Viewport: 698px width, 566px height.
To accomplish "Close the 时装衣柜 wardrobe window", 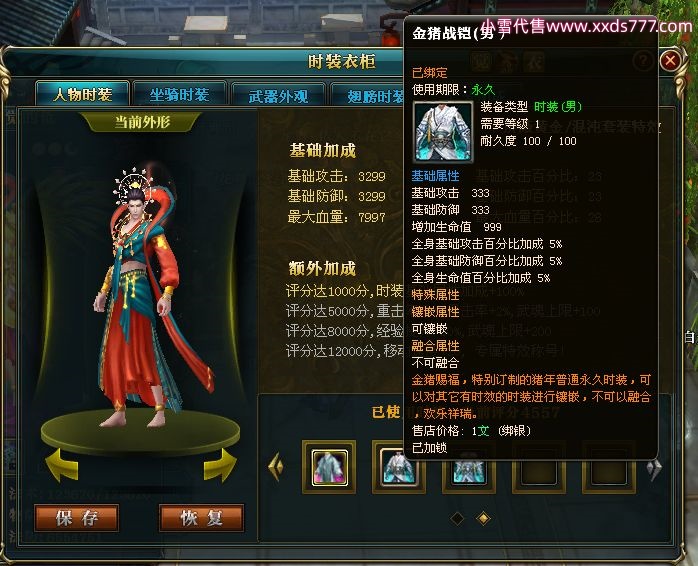I will 670,61.
